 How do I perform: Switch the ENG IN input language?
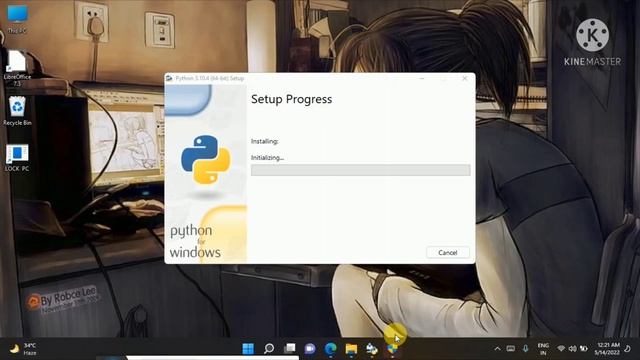543,349
